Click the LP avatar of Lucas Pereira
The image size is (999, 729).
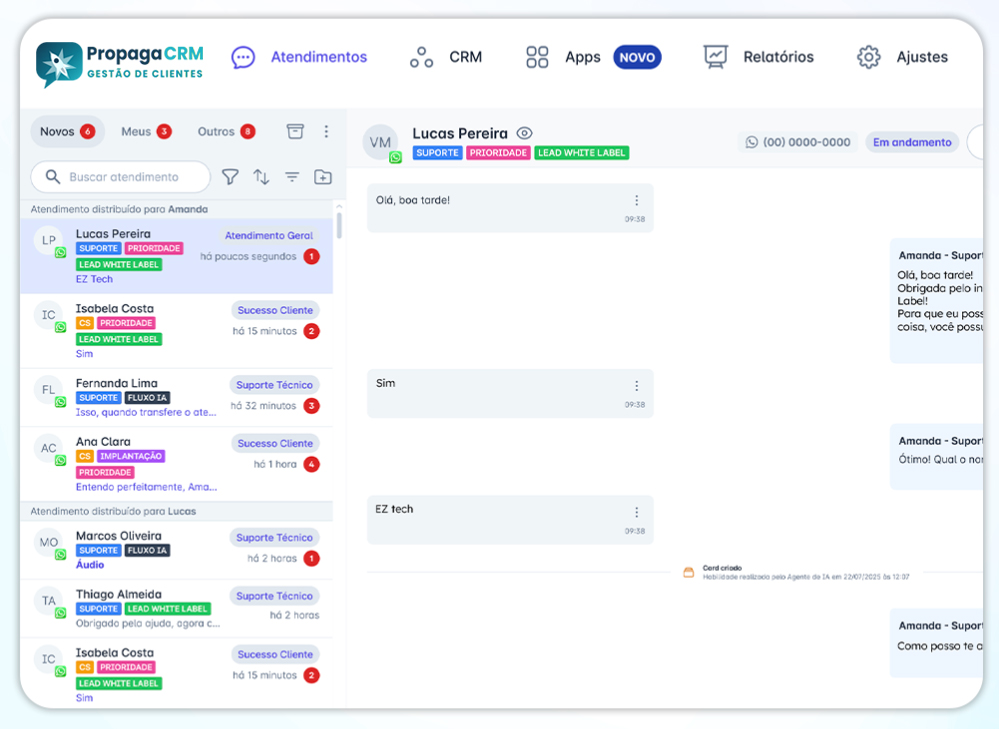[49, 241]
